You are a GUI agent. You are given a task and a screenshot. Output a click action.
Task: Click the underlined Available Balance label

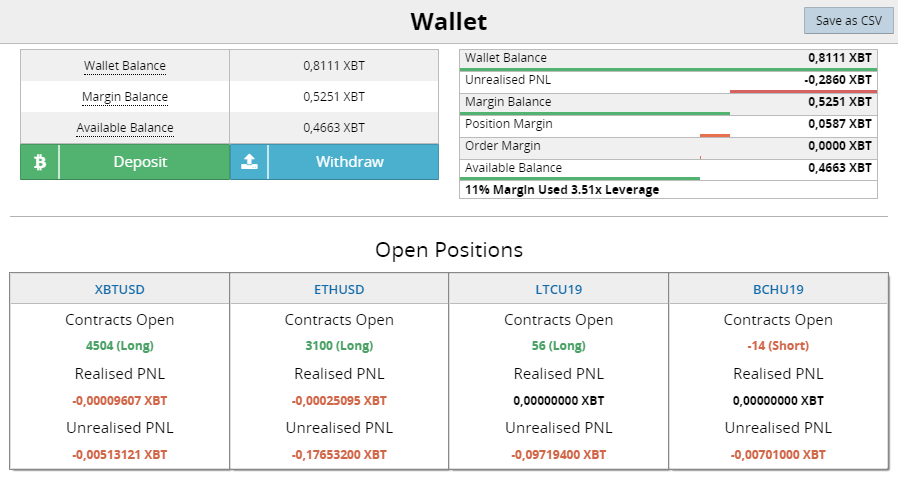(x=125, y=128)
